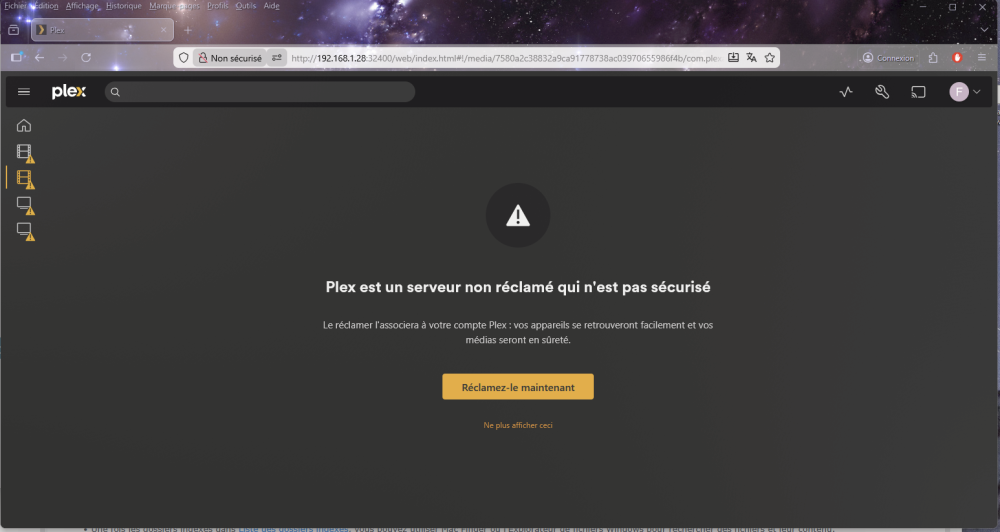Open the Plex Activity pulse icon
The image size is (1000, 532).
[x=846, y=92]
